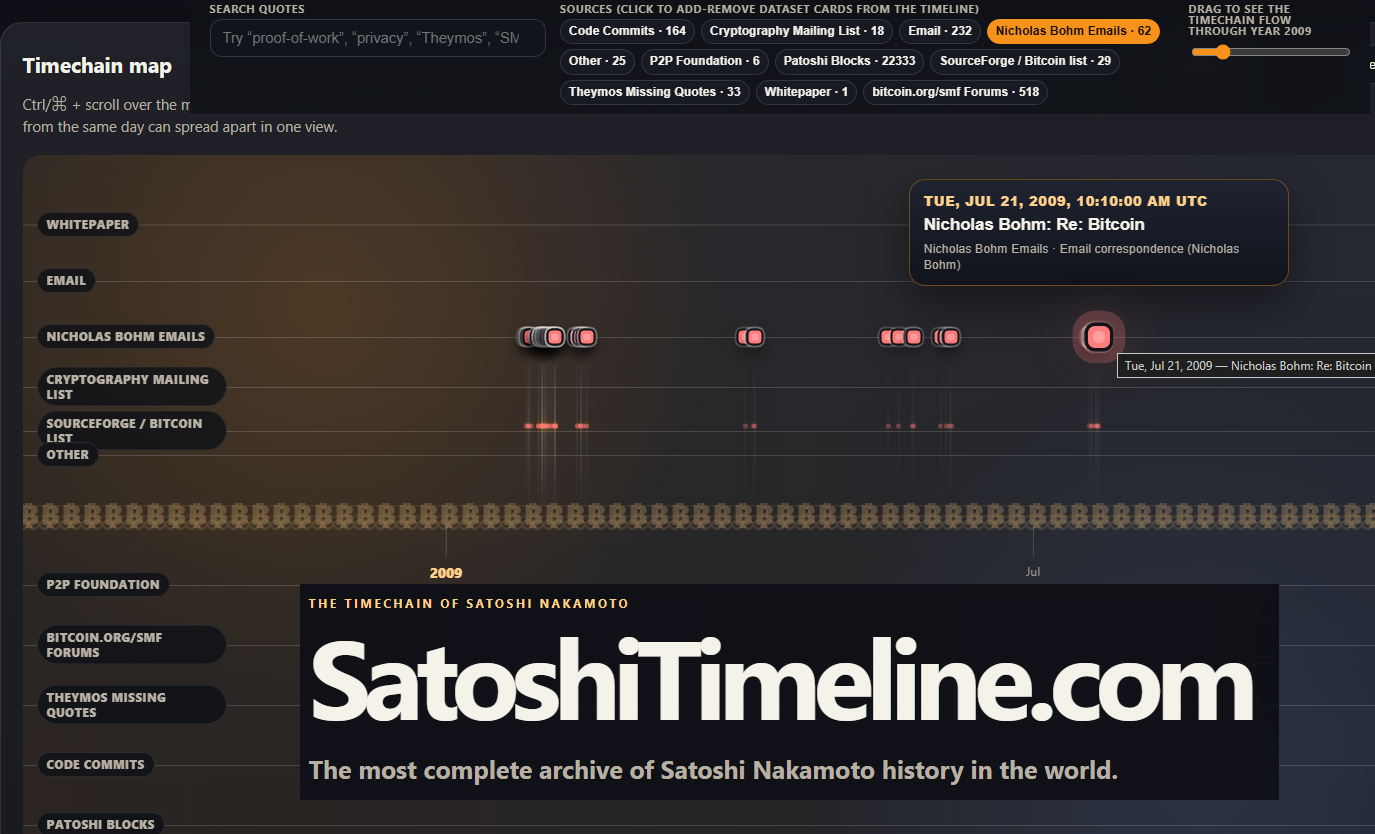Click the card title "Nicholas Bohm: Re: Bitcoin"
The width and height of the screenshot is (1375, 834).
pos(1034,225)
